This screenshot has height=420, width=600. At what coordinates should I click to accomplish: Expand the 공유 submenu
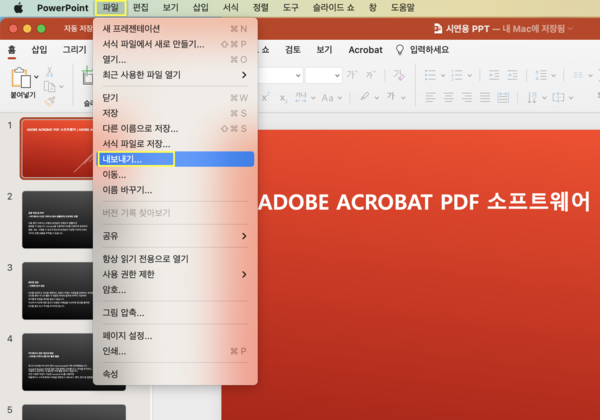tap(244, 236)
